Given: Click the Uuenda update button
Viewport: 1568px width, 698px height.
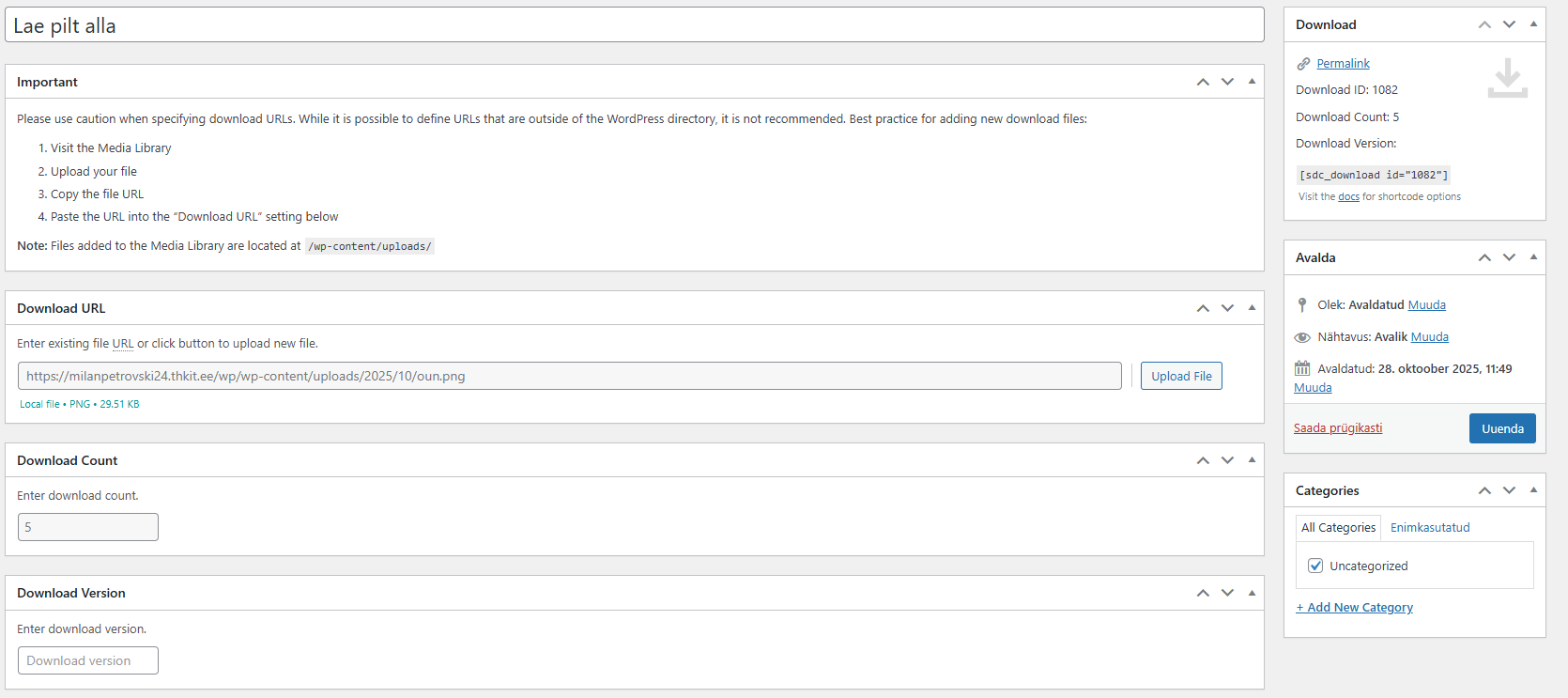Looking at the screenshot, I should (1502, 428).
